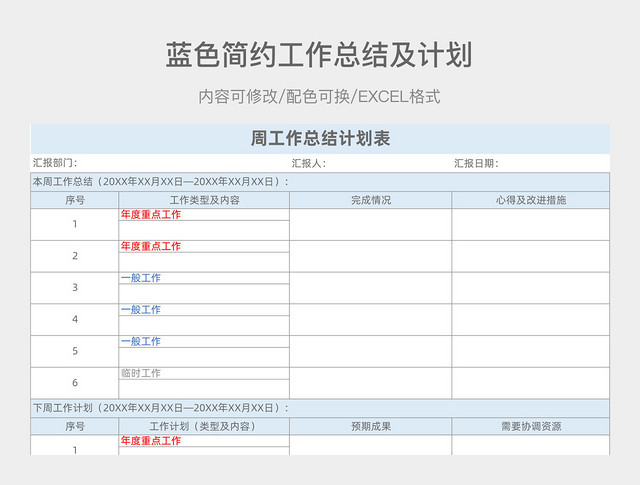Screen dimensions: 640x485
Task: Select 一般工作 label in row 3
Action: click(141, 278)
